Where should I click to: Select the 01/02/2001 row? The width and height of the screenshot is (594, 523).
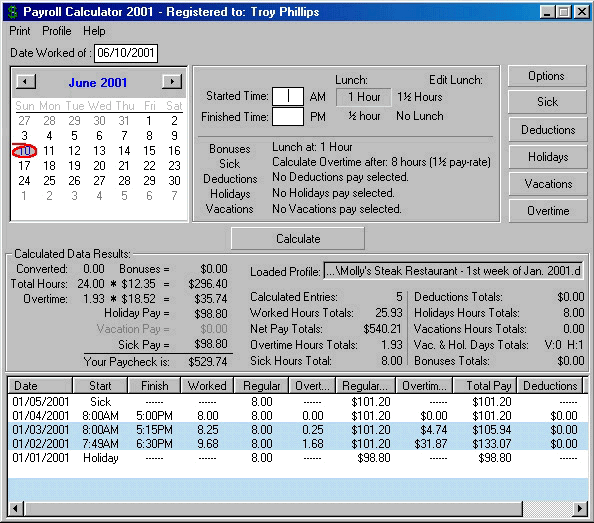[298, 443]
